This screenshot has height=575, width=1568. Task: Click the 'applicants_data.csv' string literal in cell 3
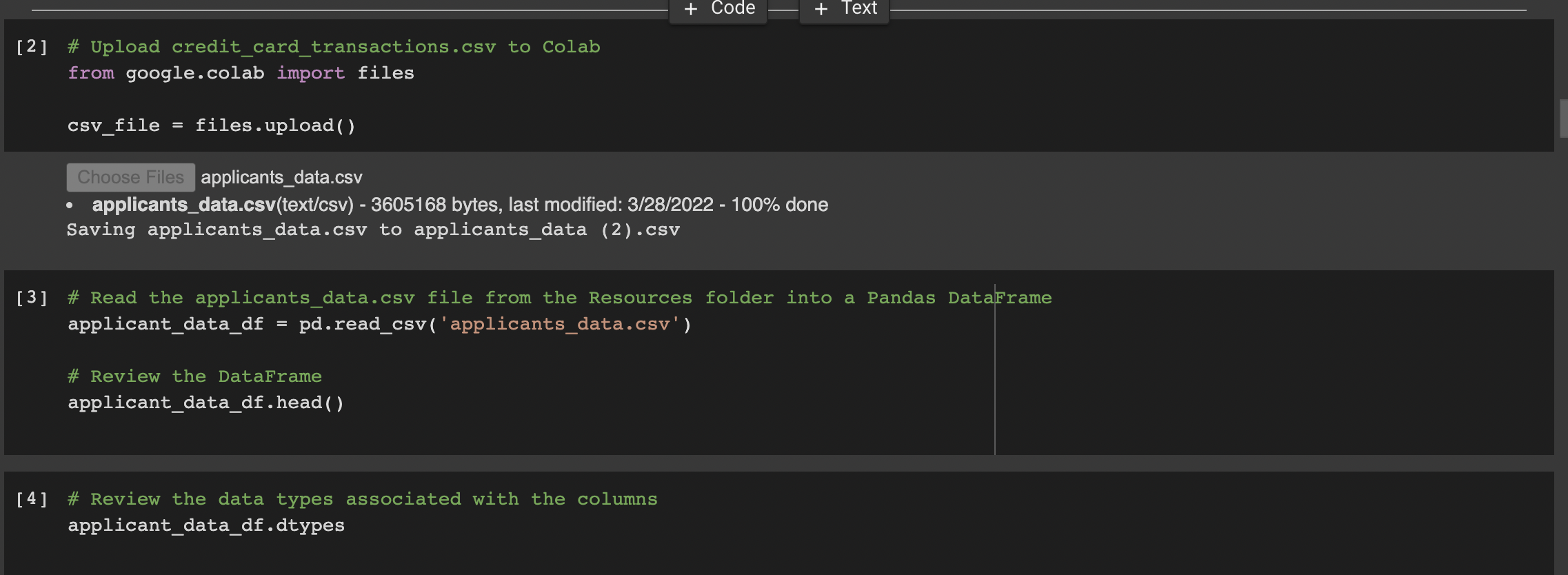559,324
